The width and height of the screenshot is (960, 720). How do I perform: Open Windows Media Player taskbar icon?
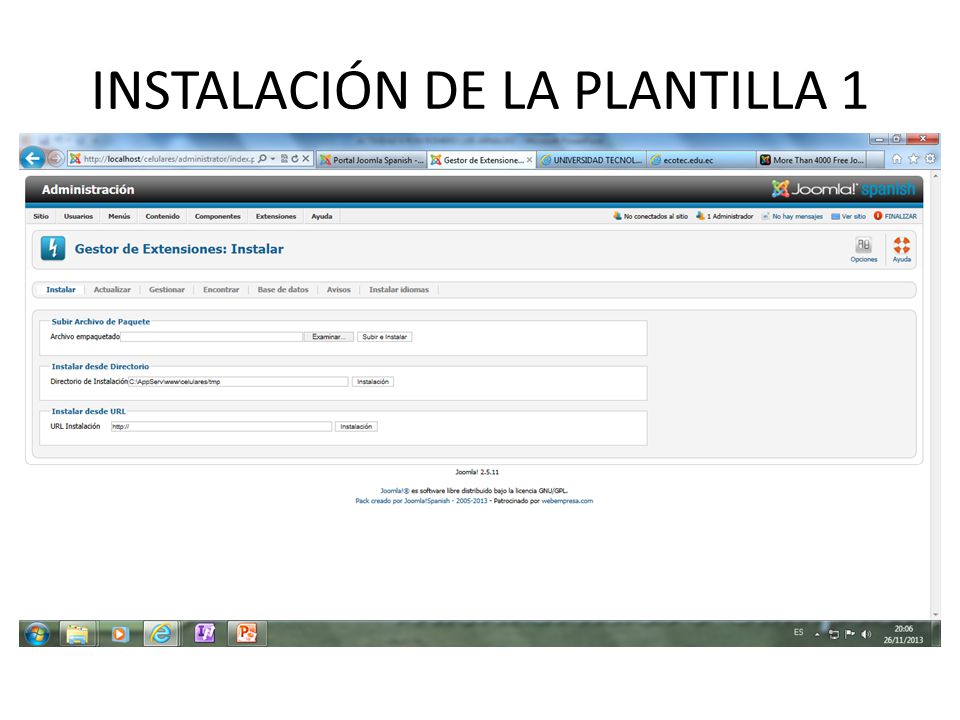[x=119, y=634]
